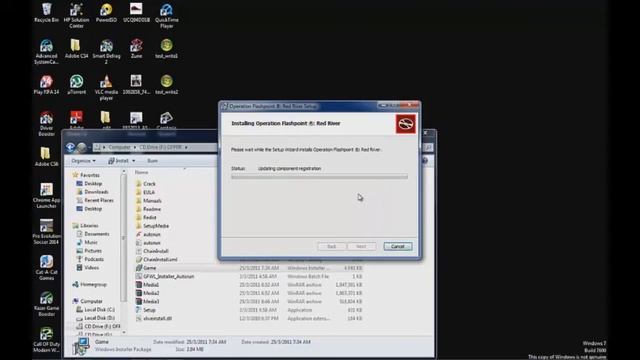This screenshot has width=640, height=360.
Task: Click Cancel in the Setup dialog
Action: tap(398, 246)
